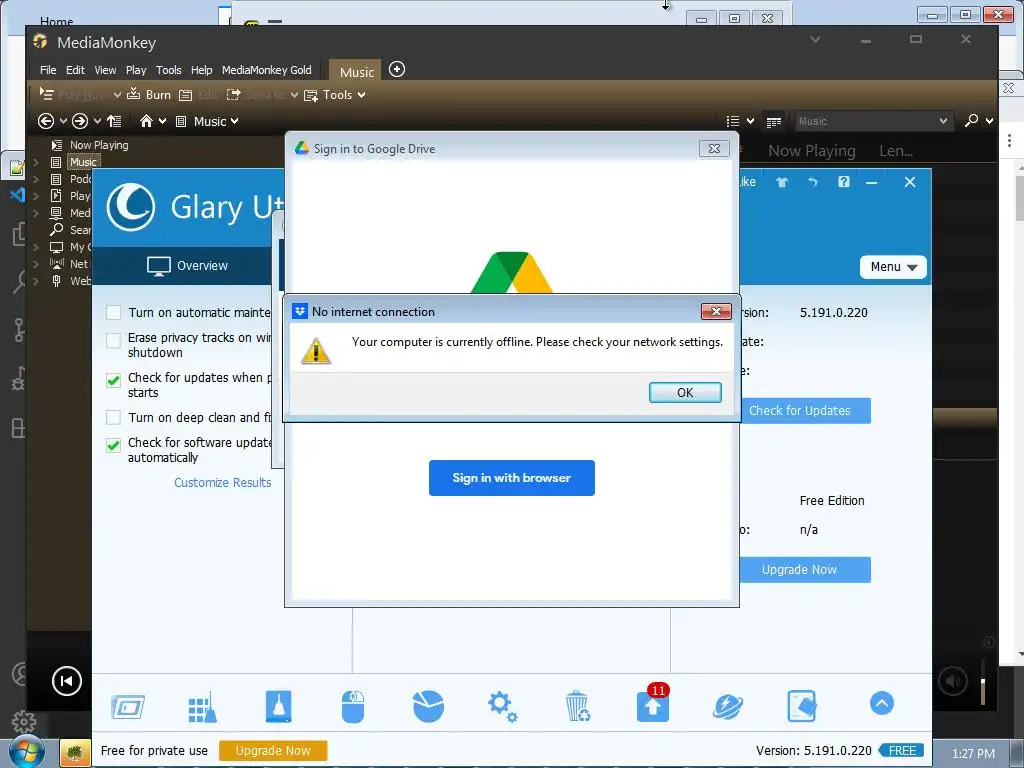Screen dimensions: 1024x768
Task: Dismiss the offline warning with OK
Action: click(x=685, y=392)
